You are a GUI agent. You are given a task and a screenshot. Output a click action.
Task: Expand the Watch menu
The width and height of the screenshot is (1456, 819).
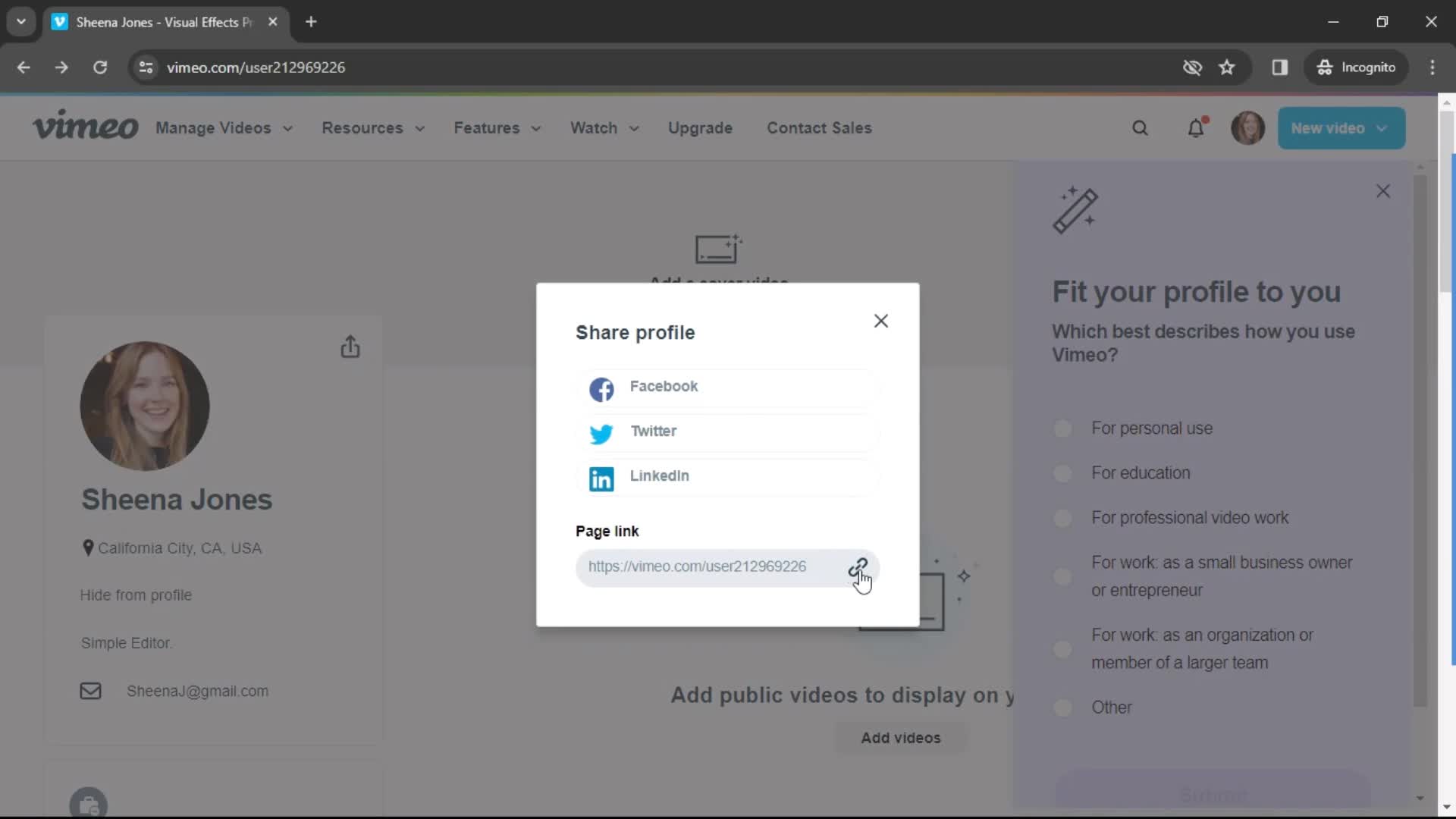pos(604,128)
